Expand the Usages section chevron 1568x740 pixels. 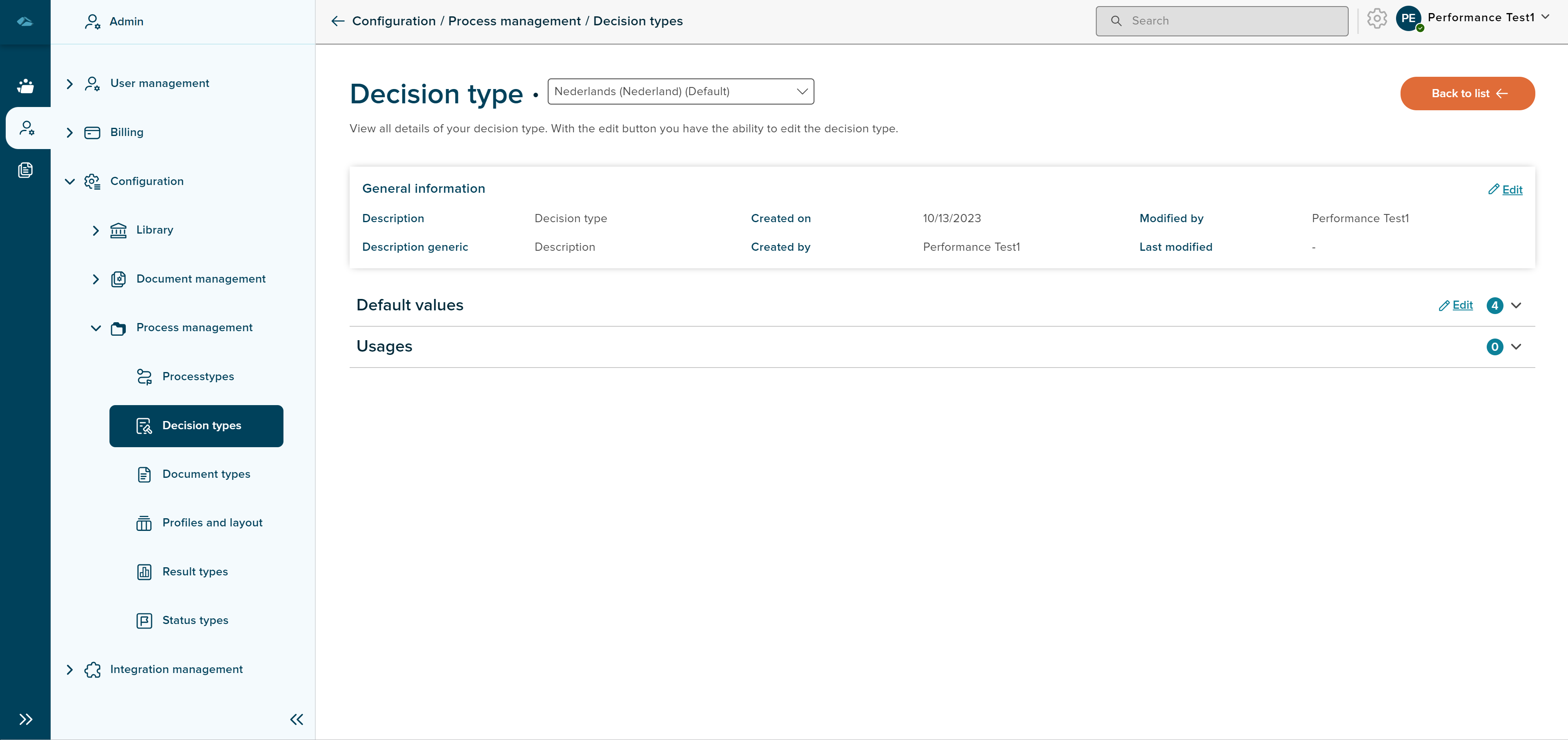click(1516, 347)
